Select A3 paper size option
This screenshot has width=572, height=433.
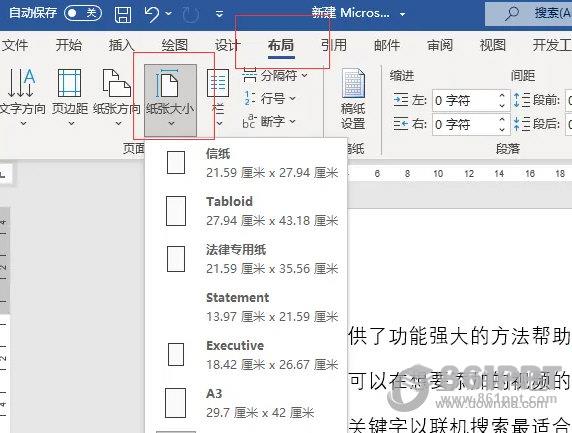click(246, 403)
